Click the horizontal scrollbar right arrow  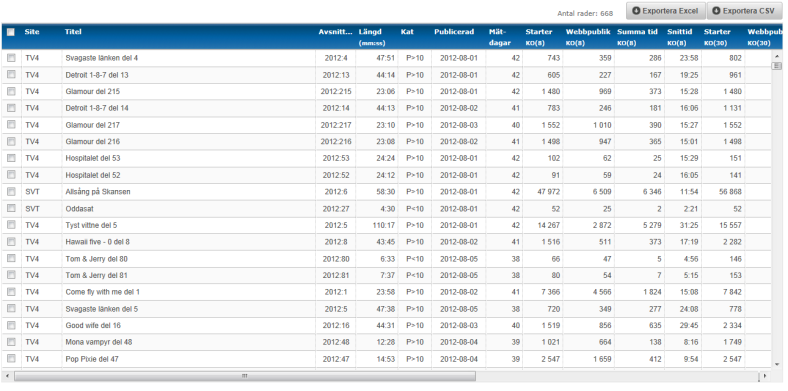click(x=764, y=375)
